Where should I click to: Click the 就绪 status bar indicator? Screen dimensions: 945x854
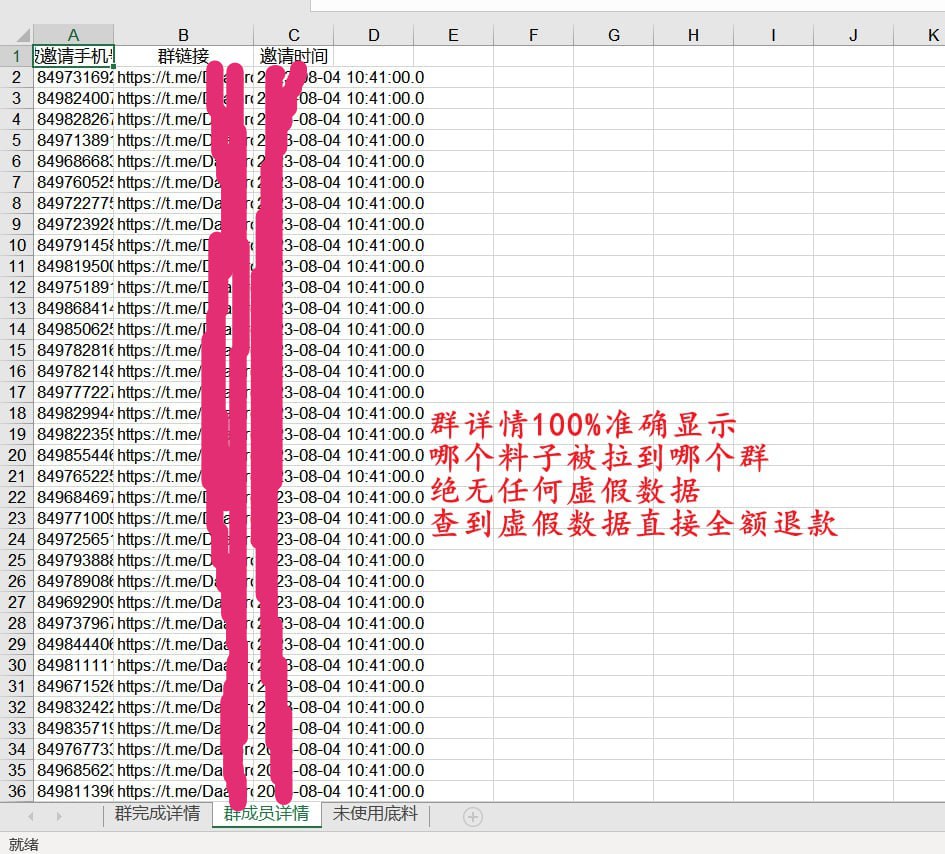(x=24, y=844)
